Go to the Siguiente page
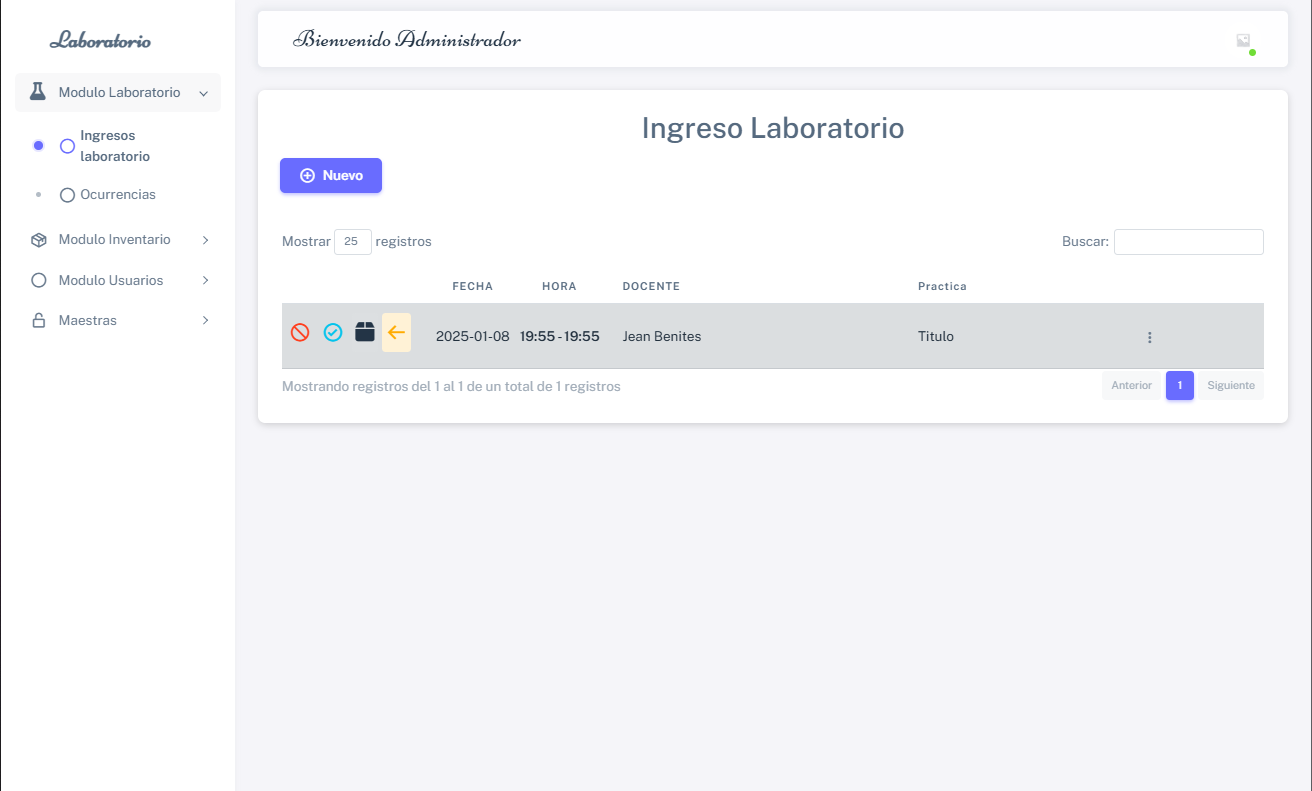The width and height of the screenshot is (1312, 791). click(1231, 385)
